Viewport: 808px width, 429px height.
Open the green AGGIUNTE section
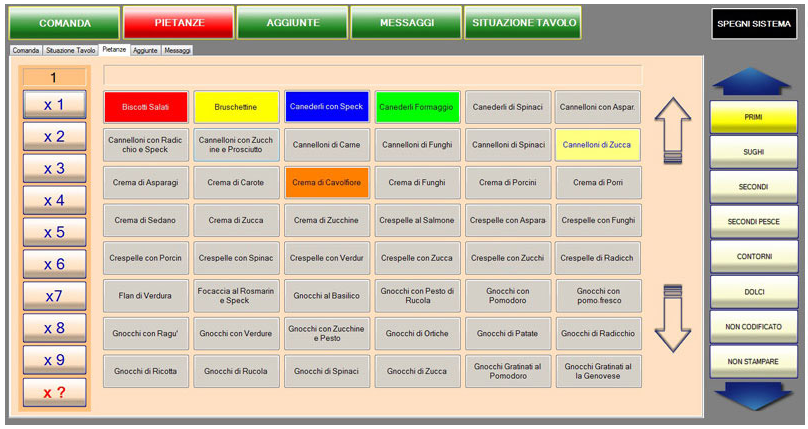pos(293,22)
